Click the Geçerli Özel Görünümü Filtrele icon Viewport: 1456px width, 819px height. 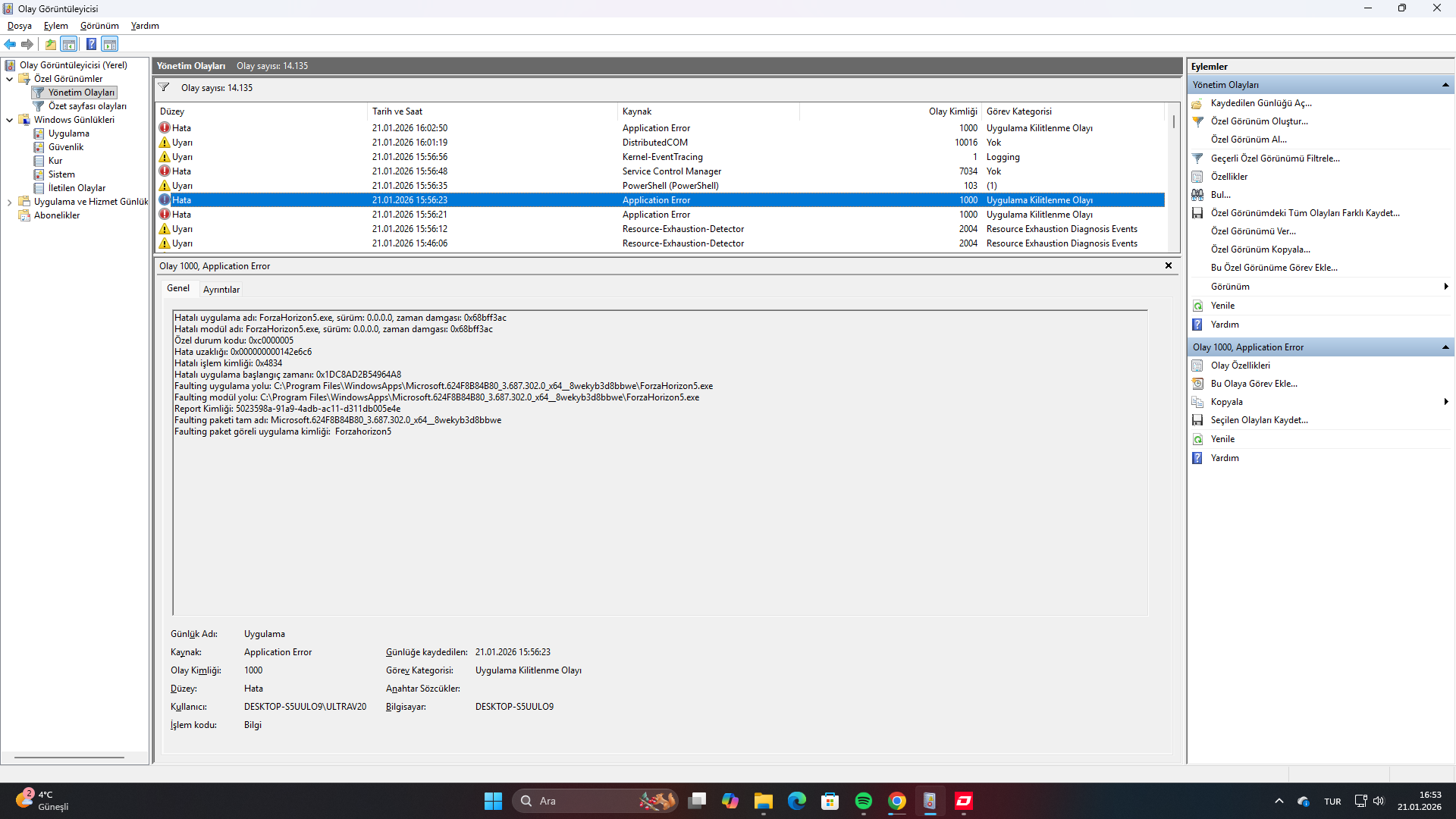[1197, 158]
